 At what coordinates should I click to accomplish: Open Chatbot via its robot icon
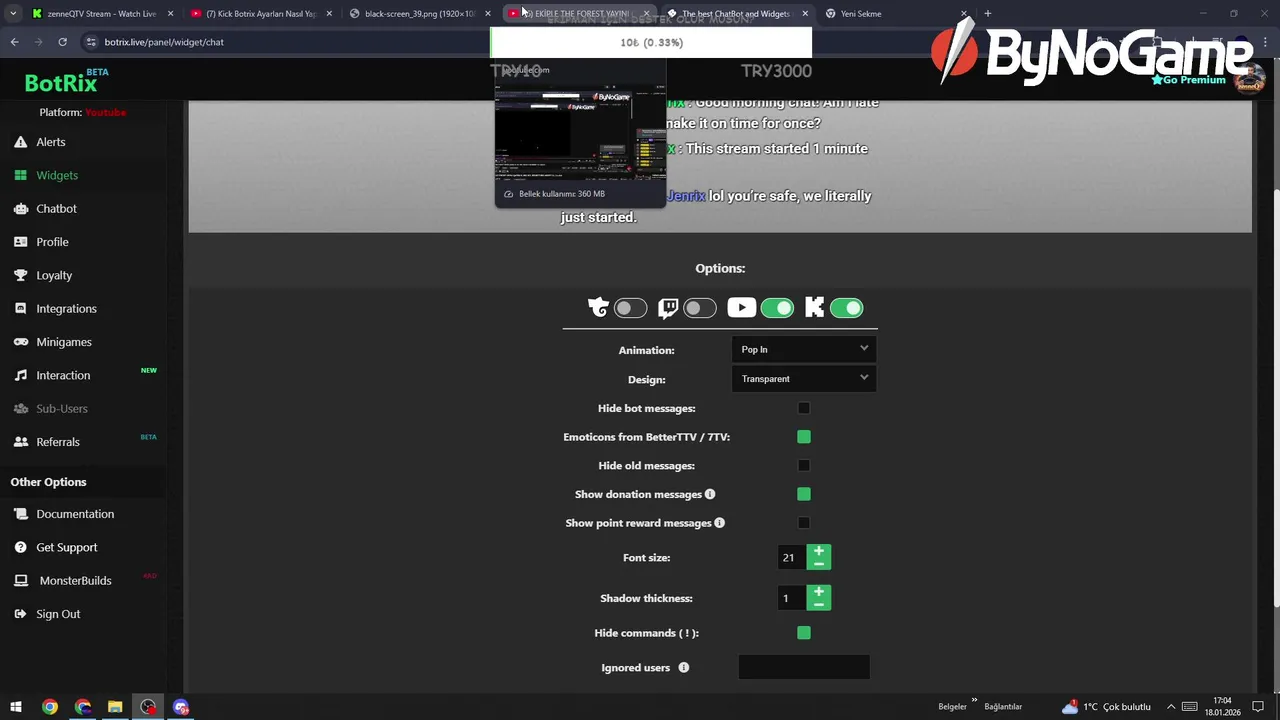point(20,208)
